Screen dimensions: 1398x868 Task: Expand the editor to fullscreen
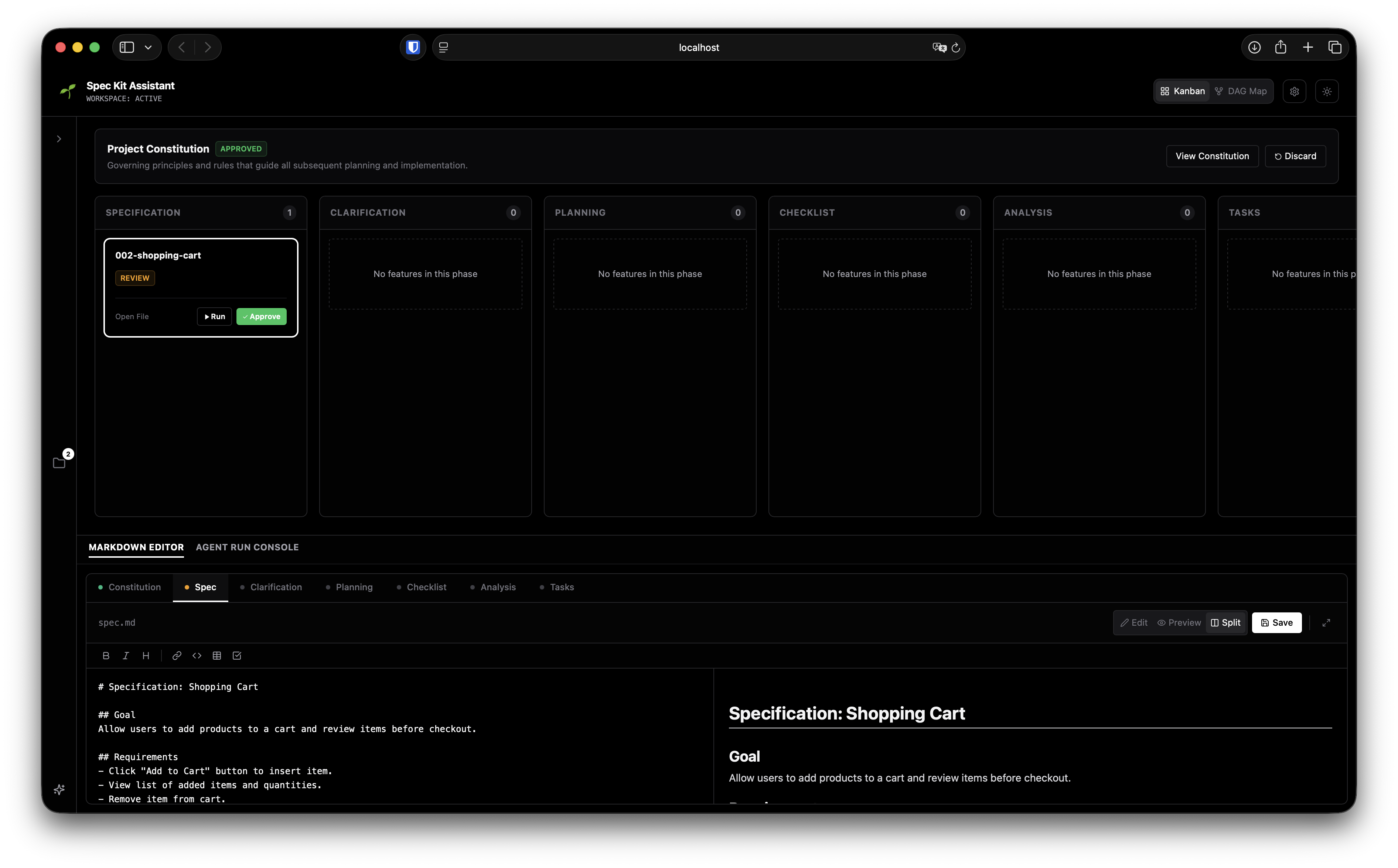[x=1326, y=622]
